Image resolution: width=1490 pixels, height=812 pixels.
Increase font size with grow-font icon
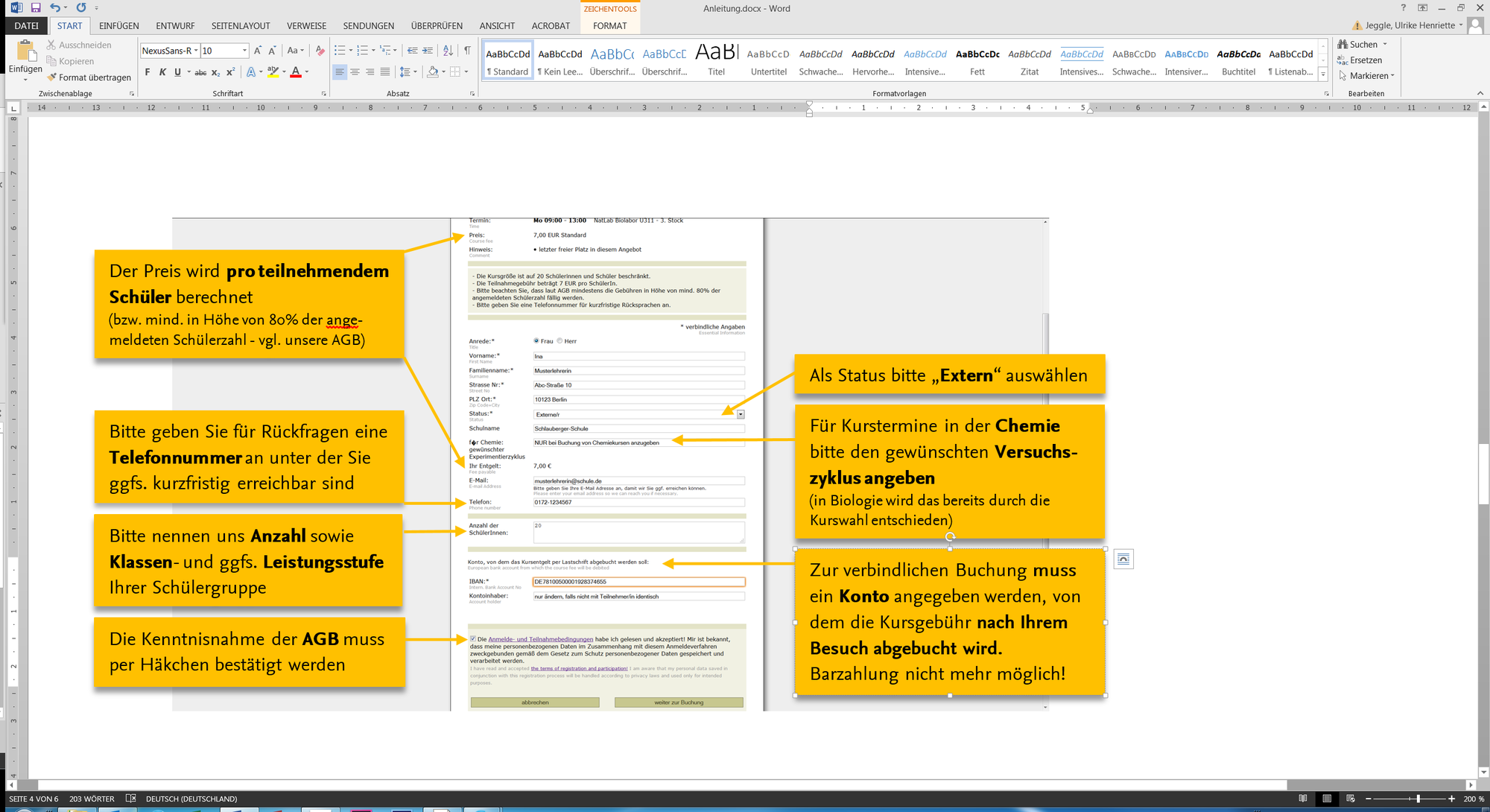258,51
